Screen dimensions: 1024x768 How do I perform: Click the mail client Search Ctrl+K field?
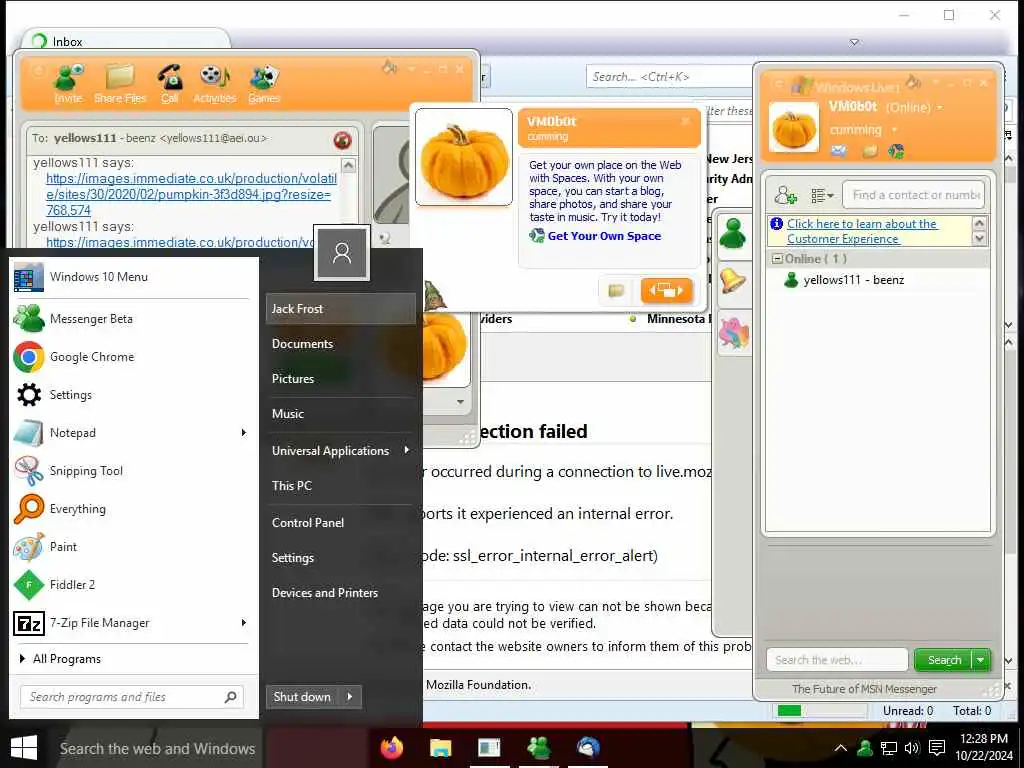point(669,76)
